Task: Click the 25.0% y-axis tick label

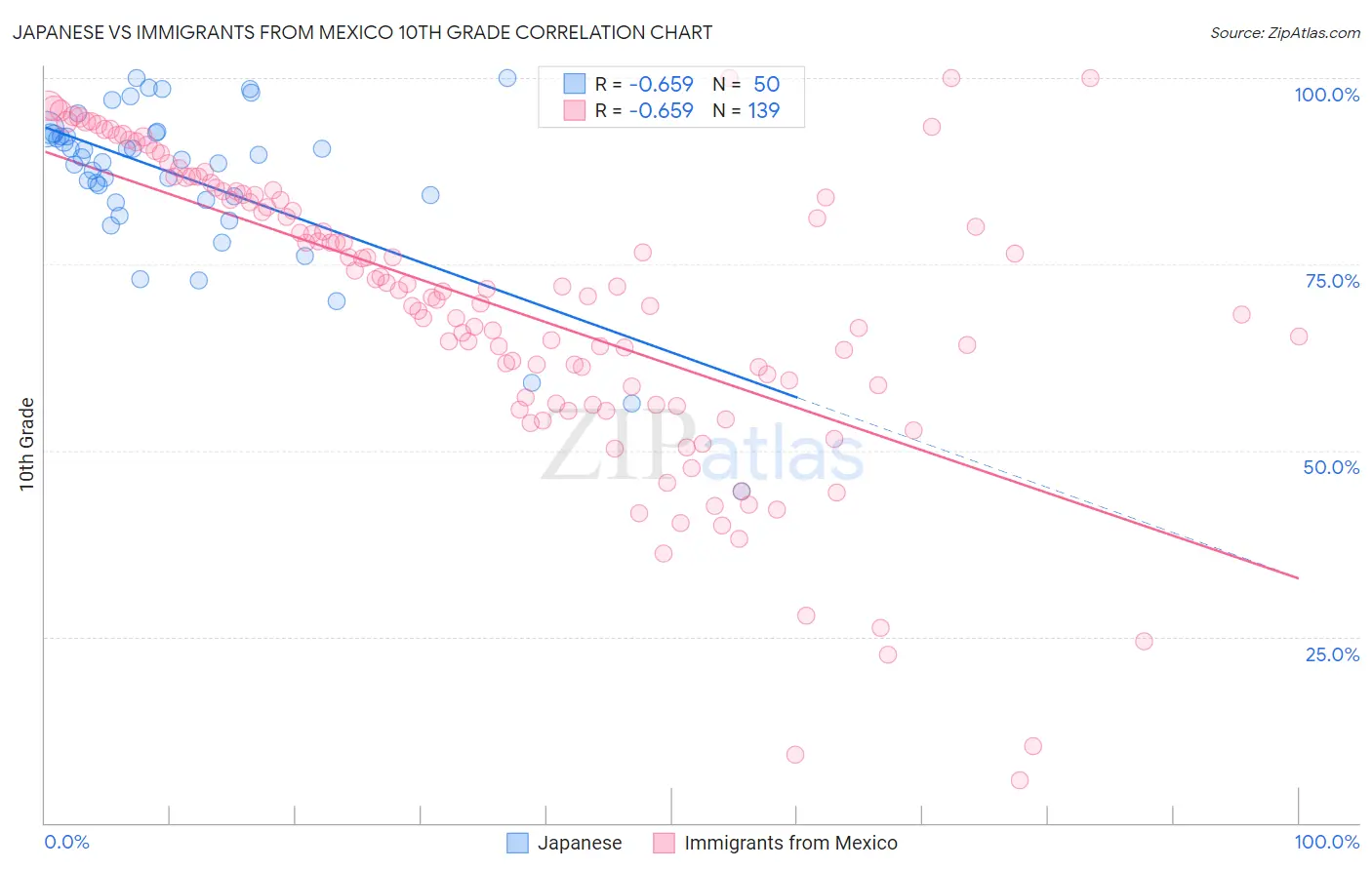Action: point(1332,654)
